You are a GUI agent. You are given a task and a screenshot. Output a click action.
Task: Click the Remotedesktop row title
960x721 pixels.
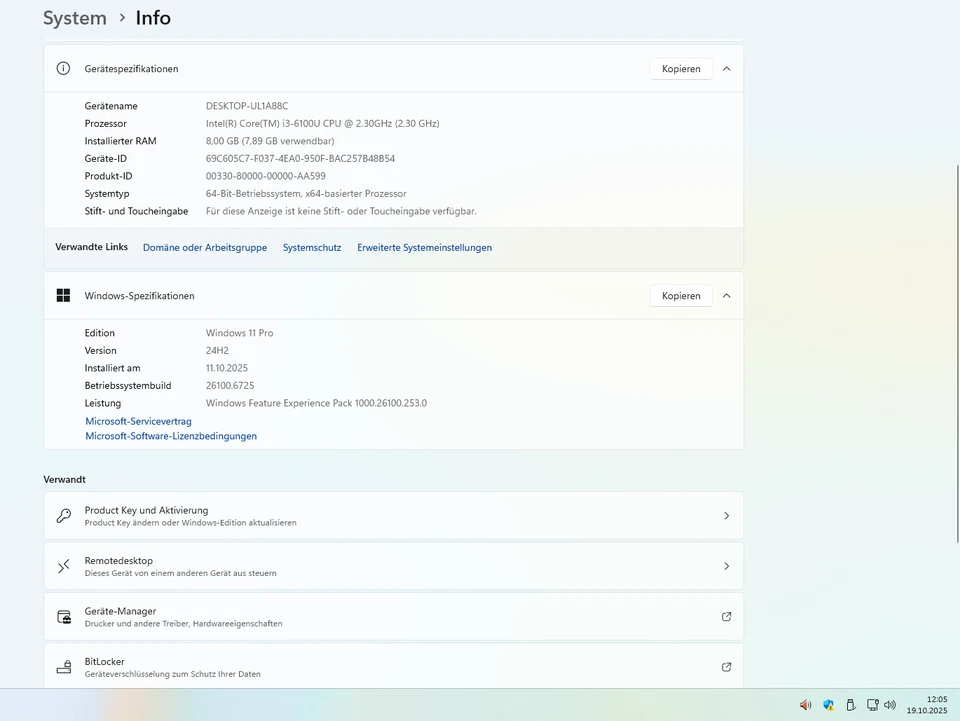[x=119, y=560]
